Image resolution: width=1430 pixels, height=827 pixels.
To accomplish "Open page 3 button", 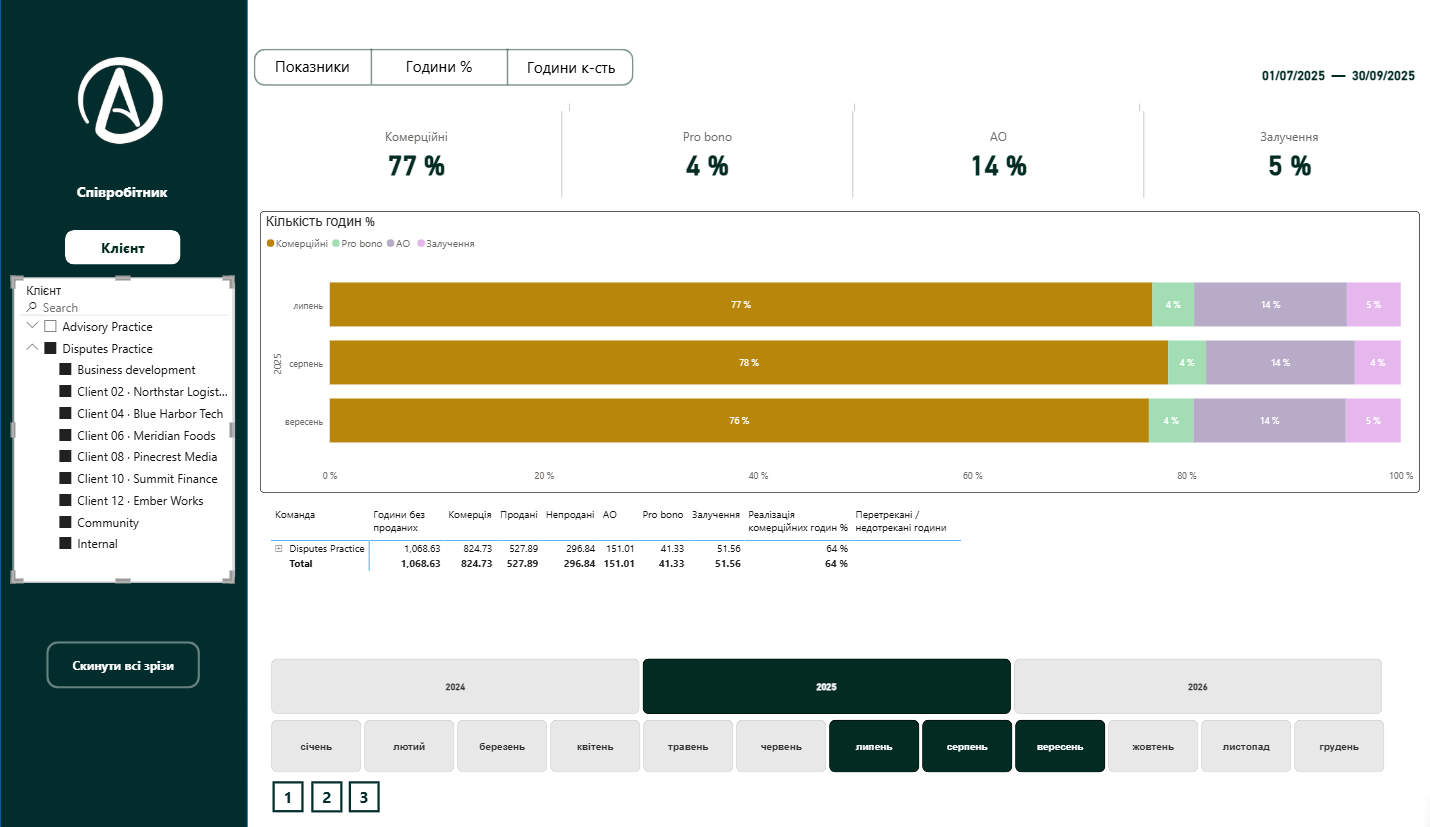I will [x=364, y=797].
